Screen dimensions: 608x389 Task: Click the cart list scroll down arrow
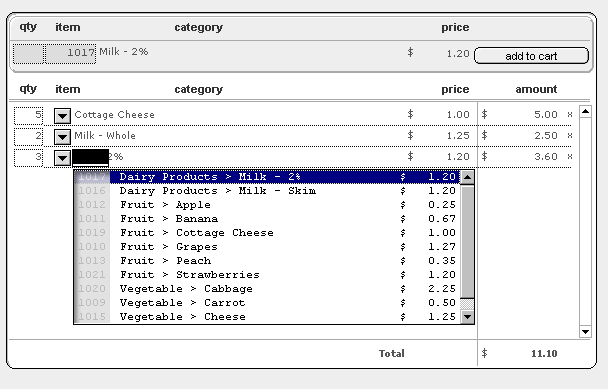pos(585,332)
